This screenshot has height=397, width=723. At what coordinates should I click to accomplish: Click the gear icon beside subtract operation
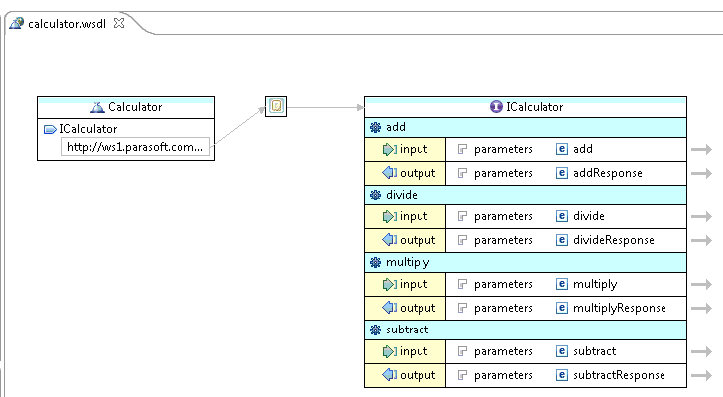(375, 330)
